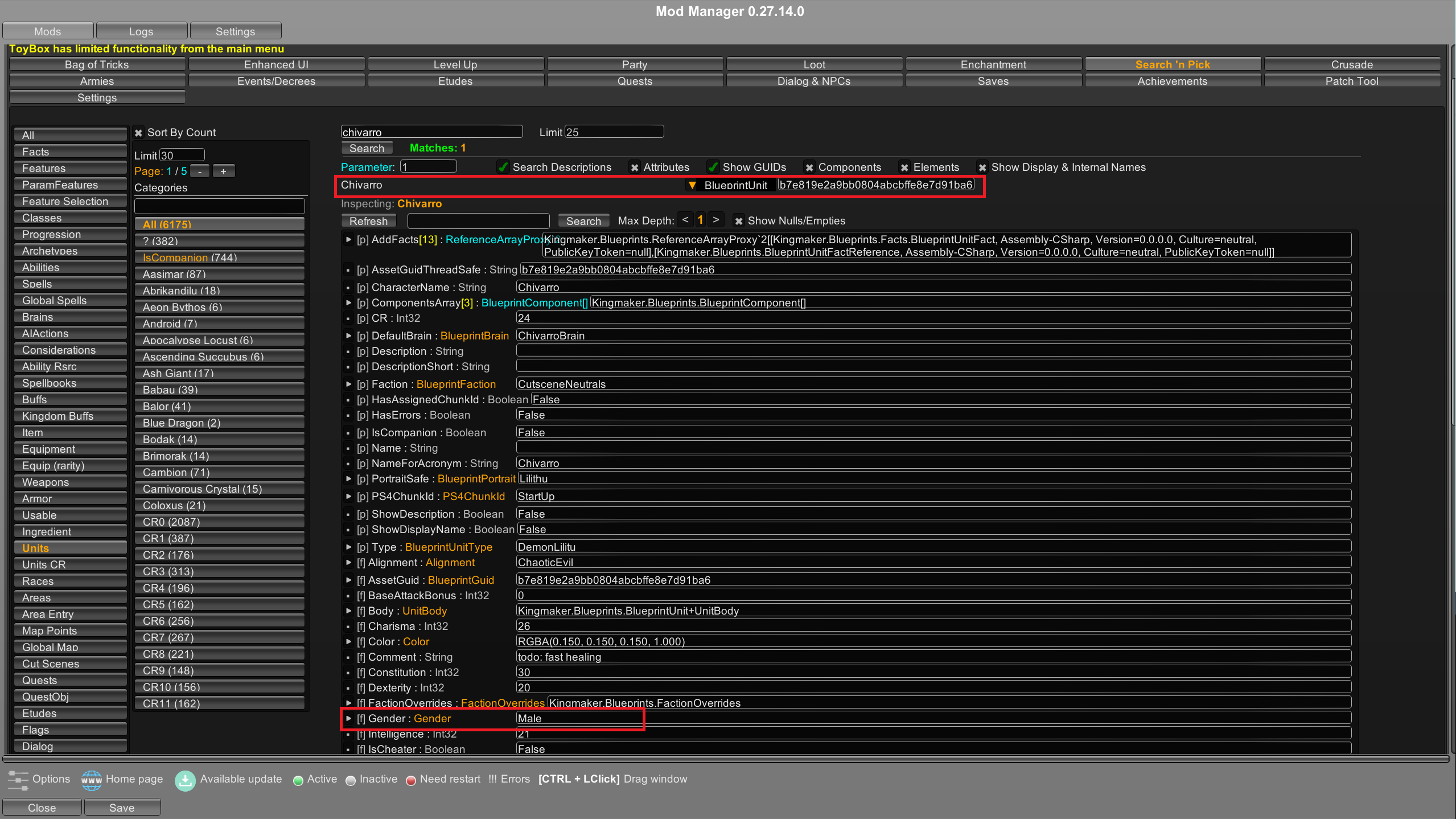Select the Cut Scenes type filter
Screen dimensions: 1456x819
click(x=71, y=664)
